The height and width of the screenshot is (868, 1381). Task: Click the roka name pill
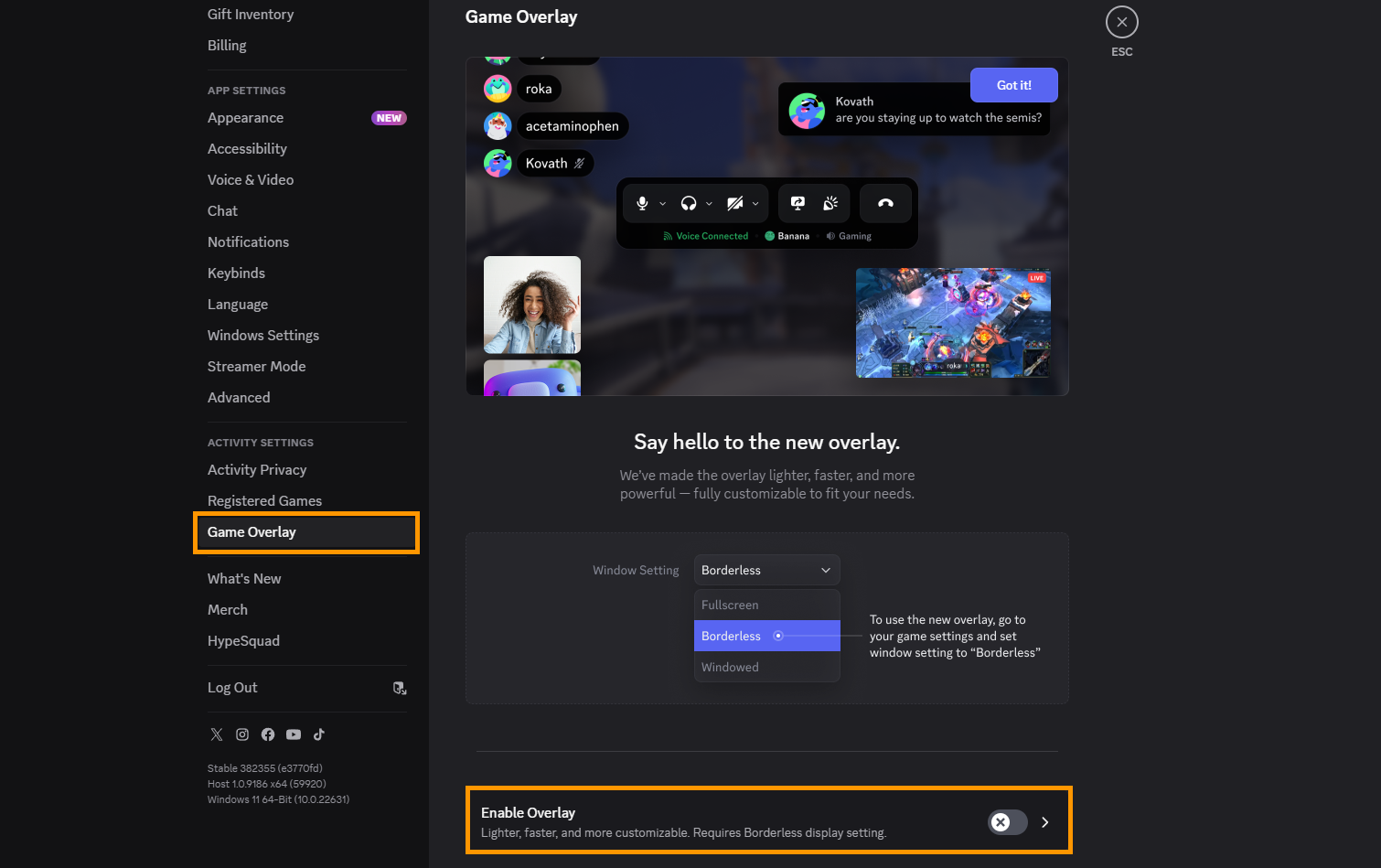(x=539, y=89)
